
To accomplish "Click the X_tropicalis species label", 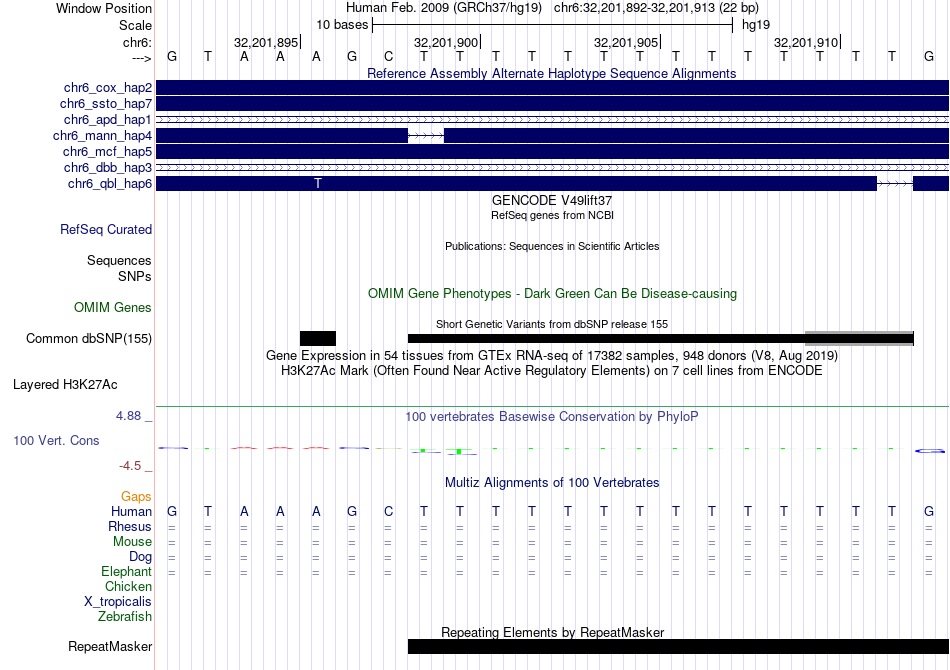I will pyautogui.click(x=118, y=602).
